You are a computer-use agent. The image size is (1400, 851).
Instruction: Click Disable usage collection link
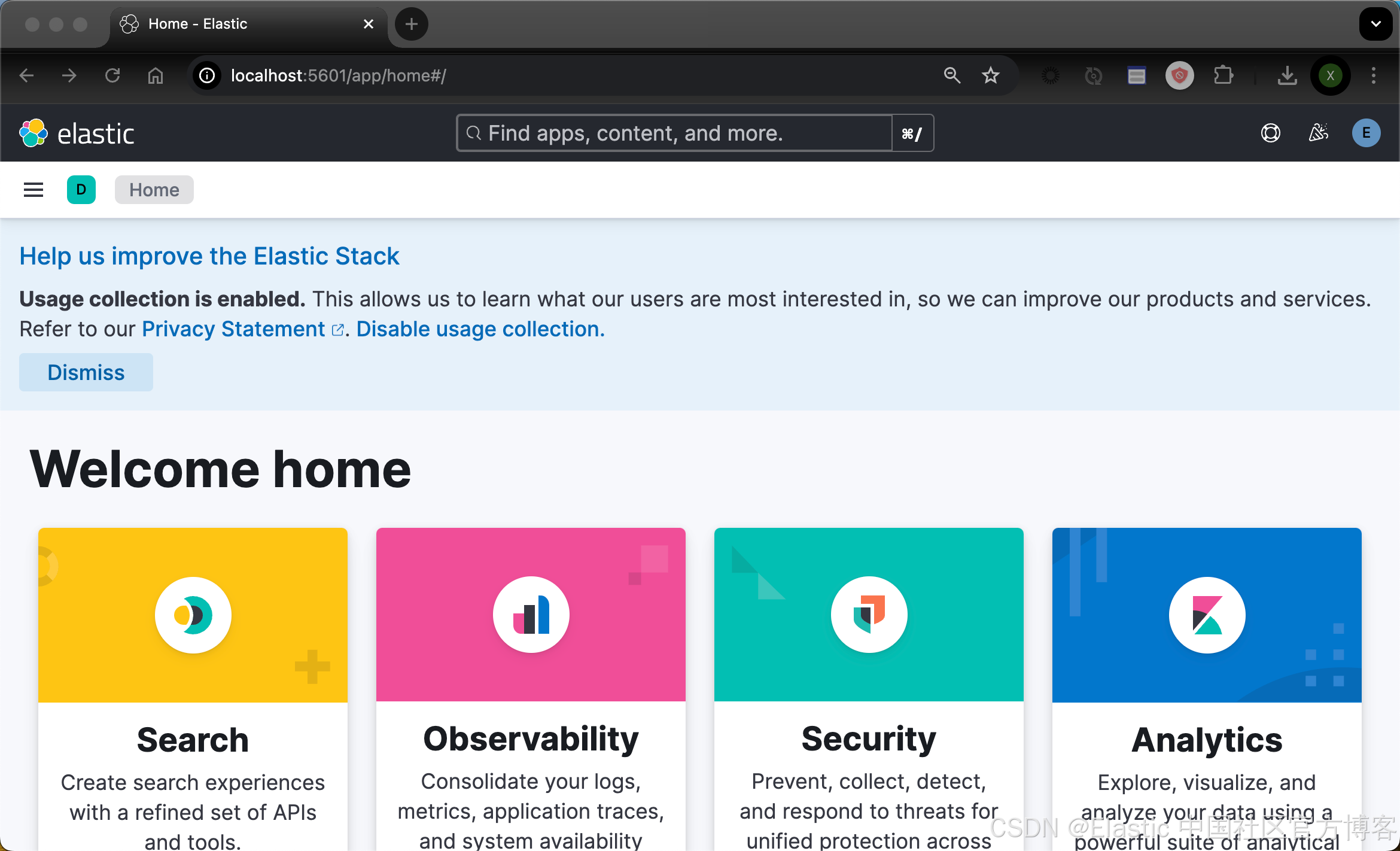click(x=480, y=329)
